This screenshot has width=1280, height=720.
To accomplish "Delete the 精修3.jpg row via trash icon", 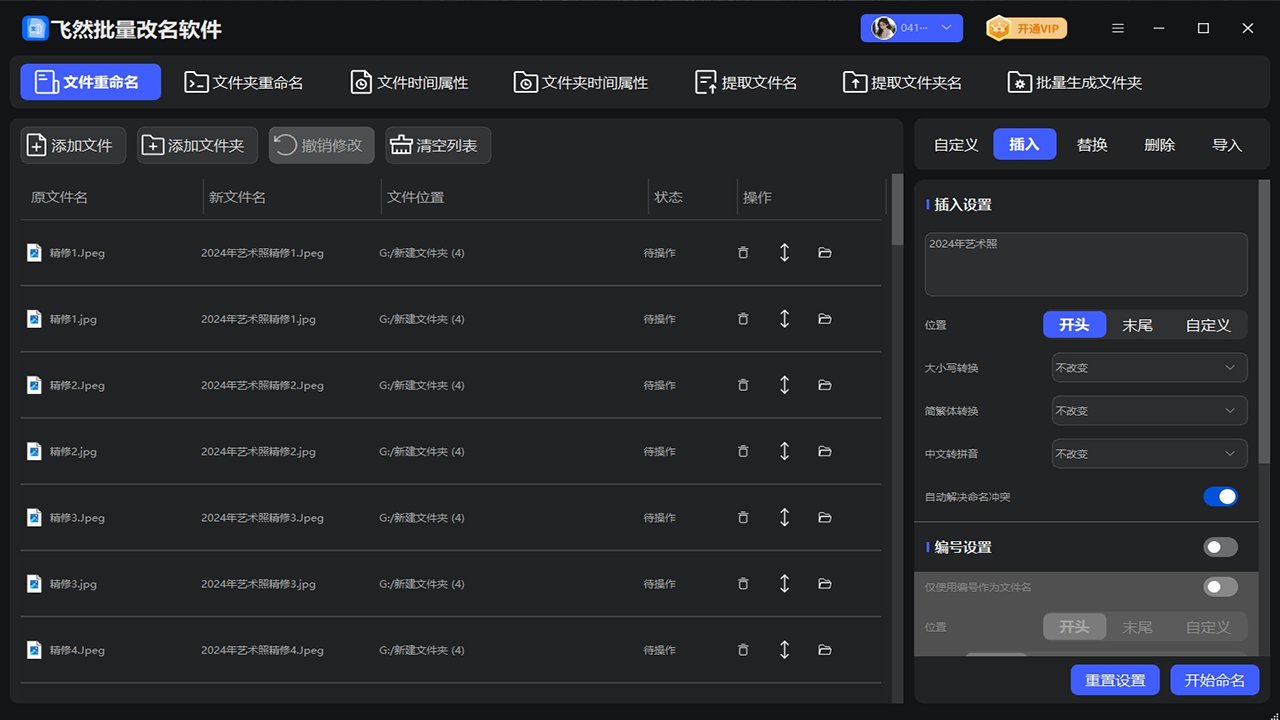I will pos(742,584).
